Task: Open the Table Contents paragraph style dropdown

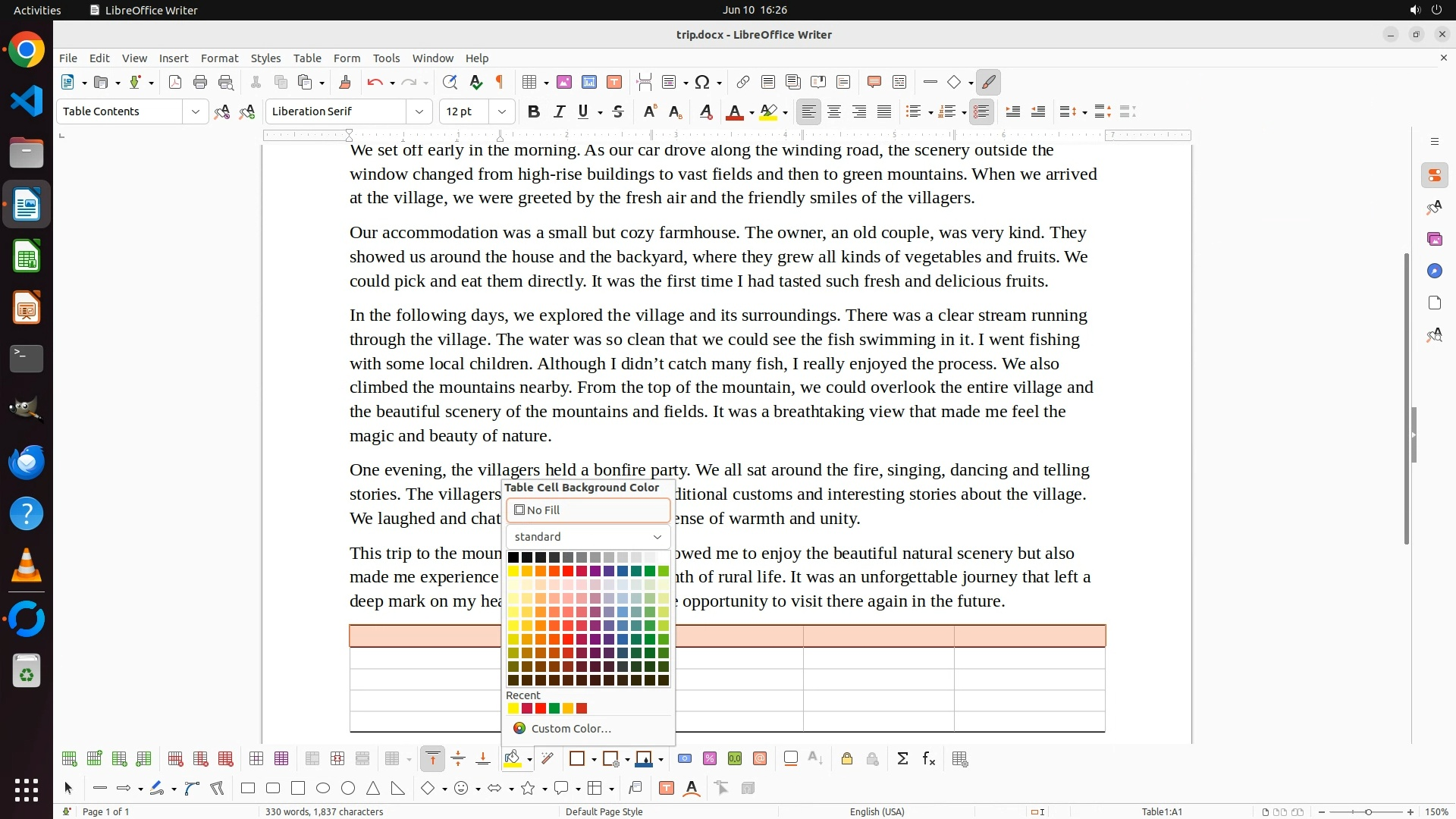Action: pos(195,112)
